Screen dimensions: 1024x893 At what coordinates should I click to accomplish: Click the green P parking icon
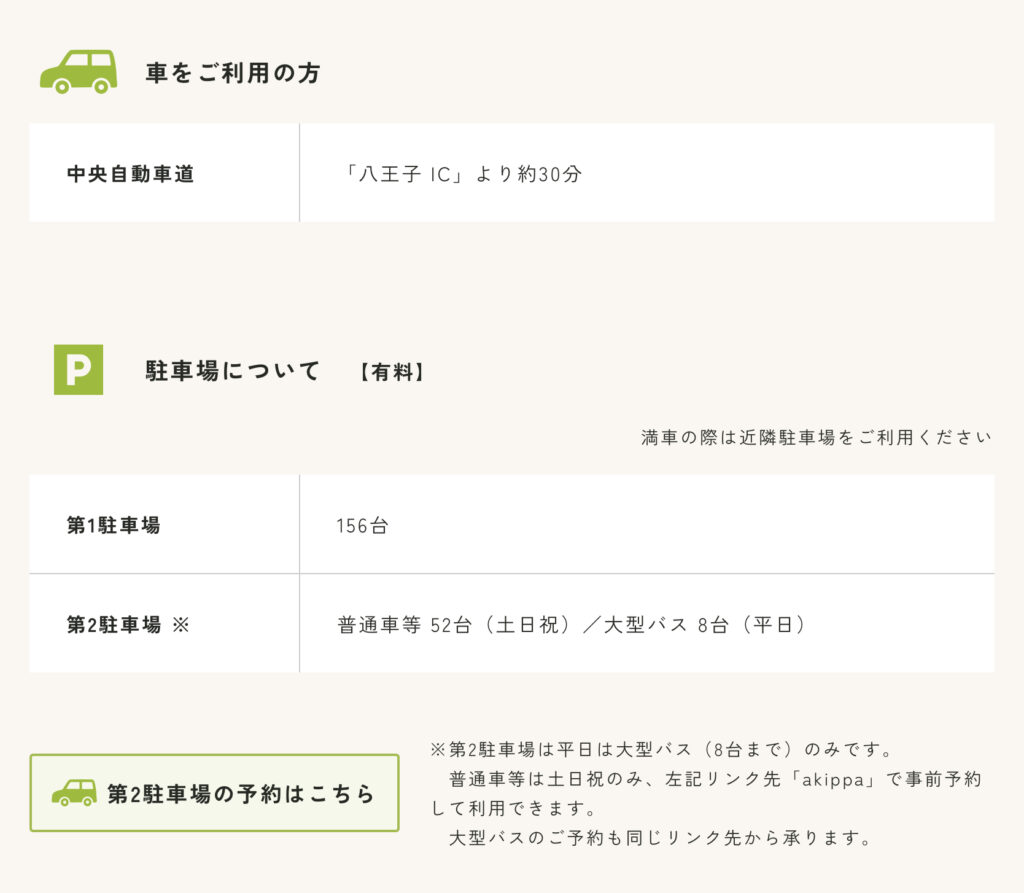point(78,370)
